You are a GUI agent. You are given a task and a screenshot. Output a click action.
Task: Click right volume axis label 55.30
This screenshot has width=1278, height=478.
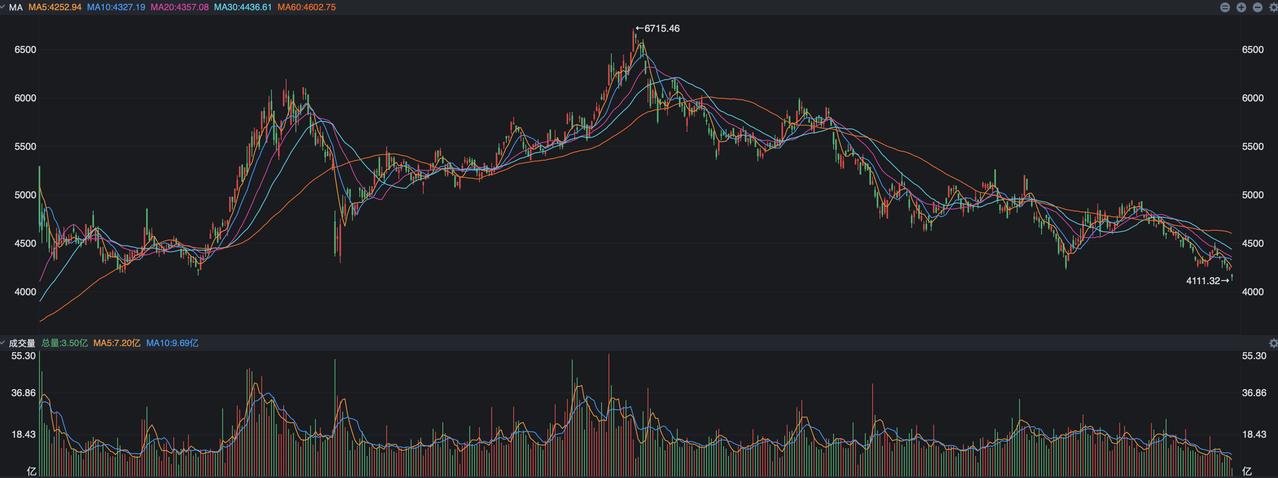point(1253,356)
